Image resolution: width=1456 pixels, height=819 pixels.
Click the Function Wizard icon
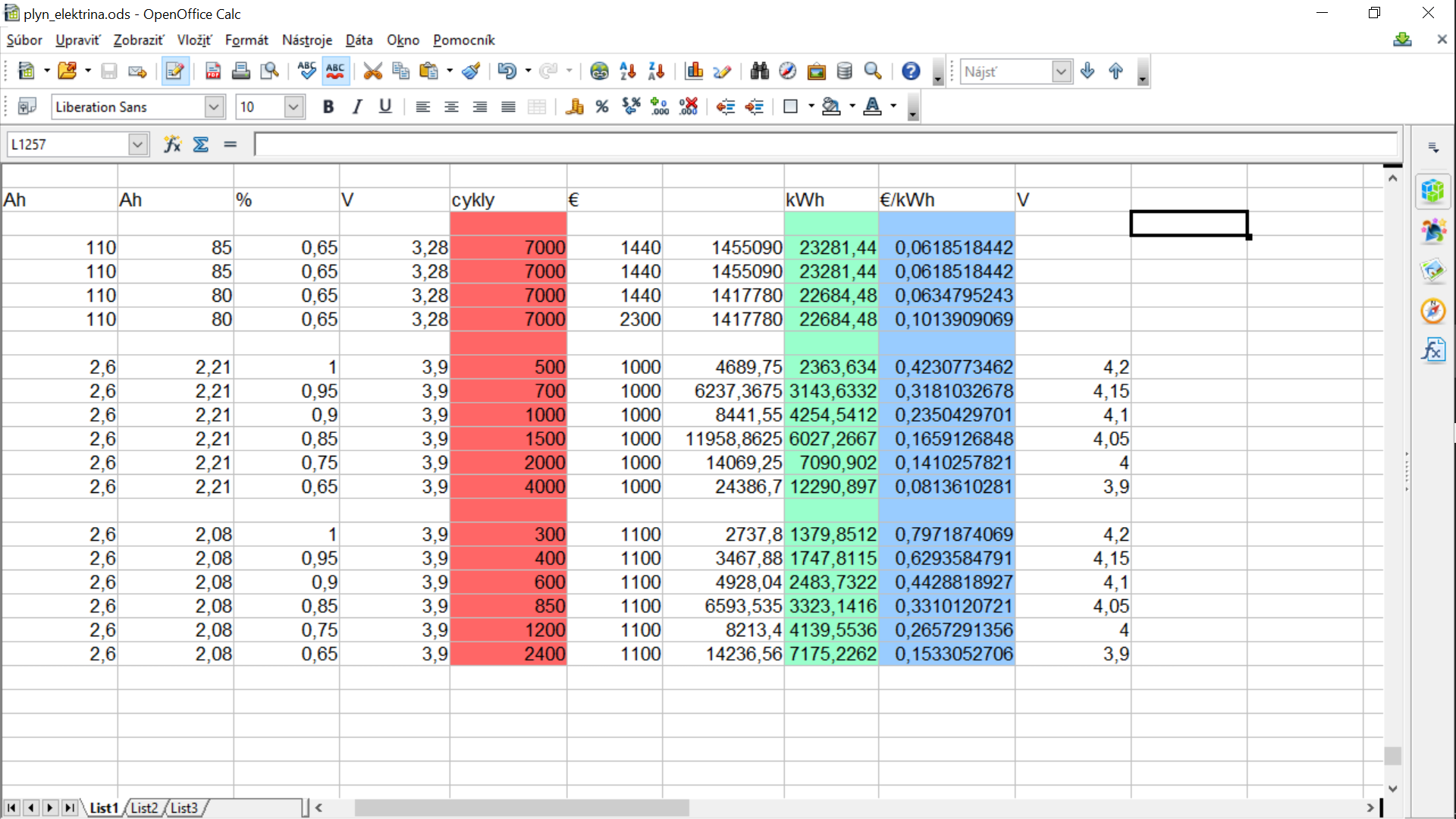[x=172, y=144]
